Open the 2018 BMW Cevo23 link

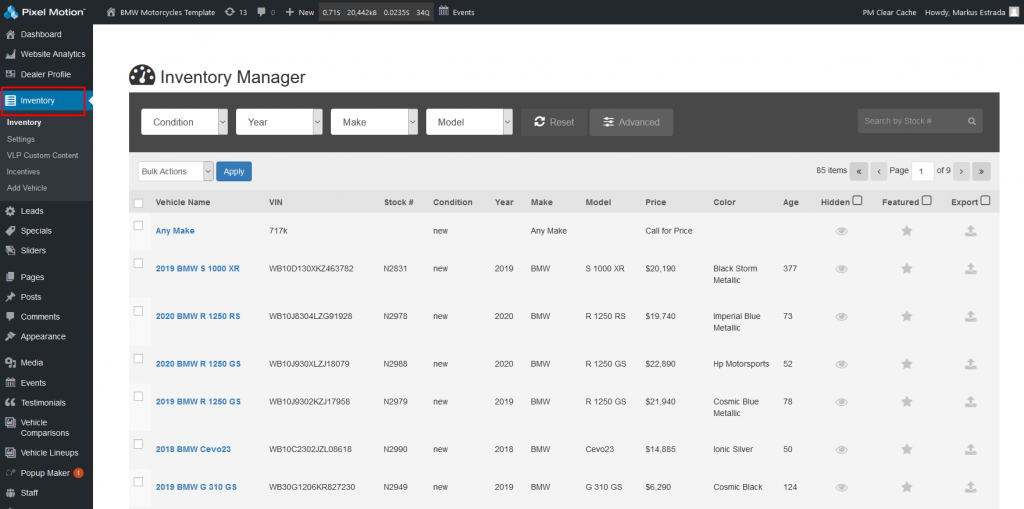point(193,450)
